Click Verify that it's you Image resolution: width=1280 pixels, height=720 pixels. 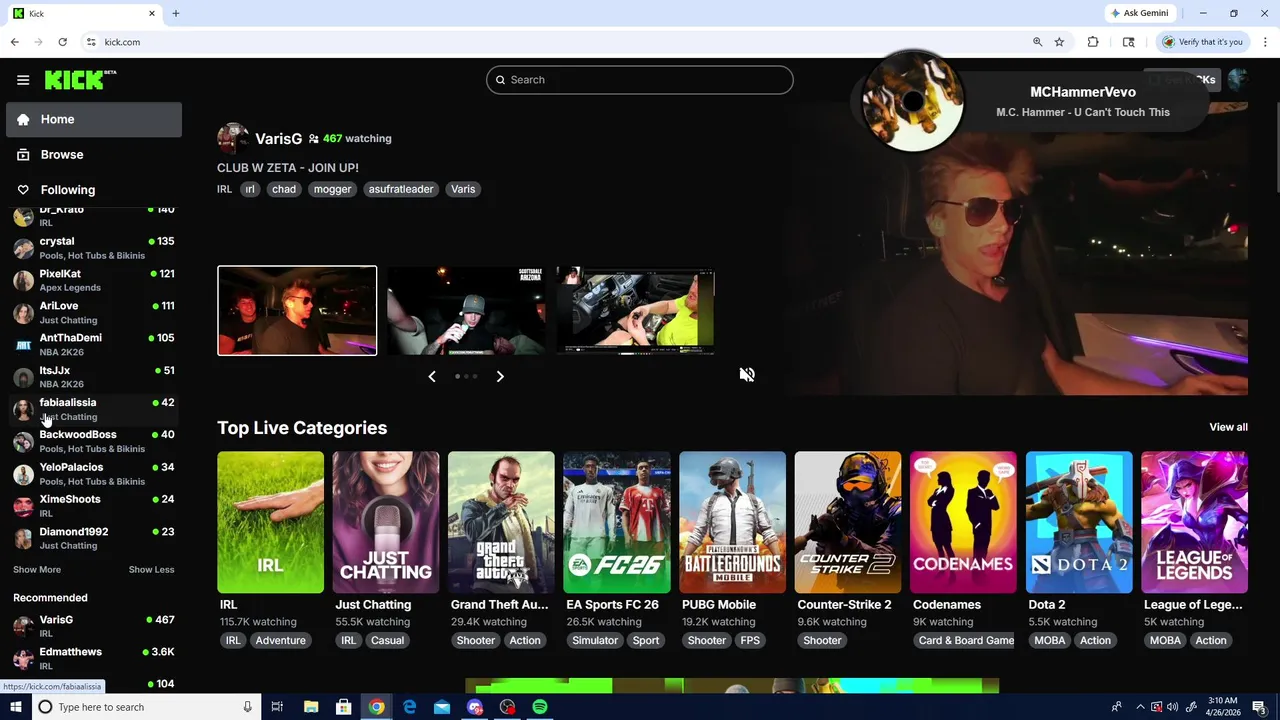click(x=1203, y=42)
